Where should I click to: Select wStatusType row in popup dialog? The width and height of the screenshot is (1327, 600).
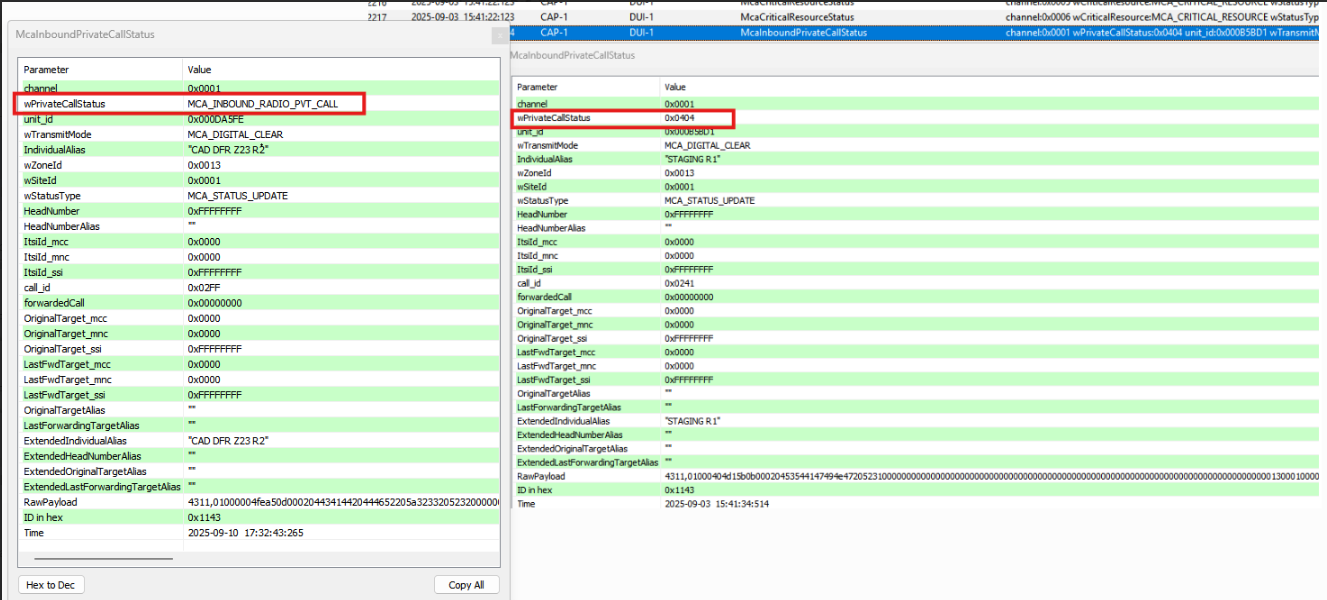[x=258, y=196]
